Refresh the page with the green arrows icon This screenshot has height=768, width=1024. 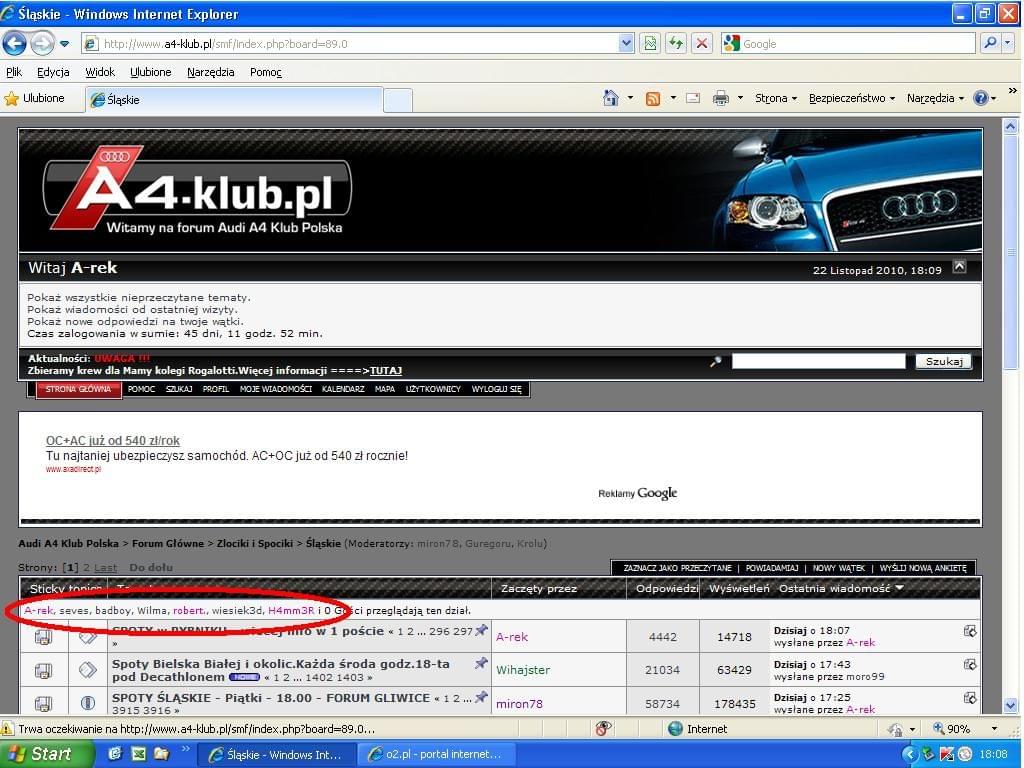pyautogui.click(x=676, y=44)
